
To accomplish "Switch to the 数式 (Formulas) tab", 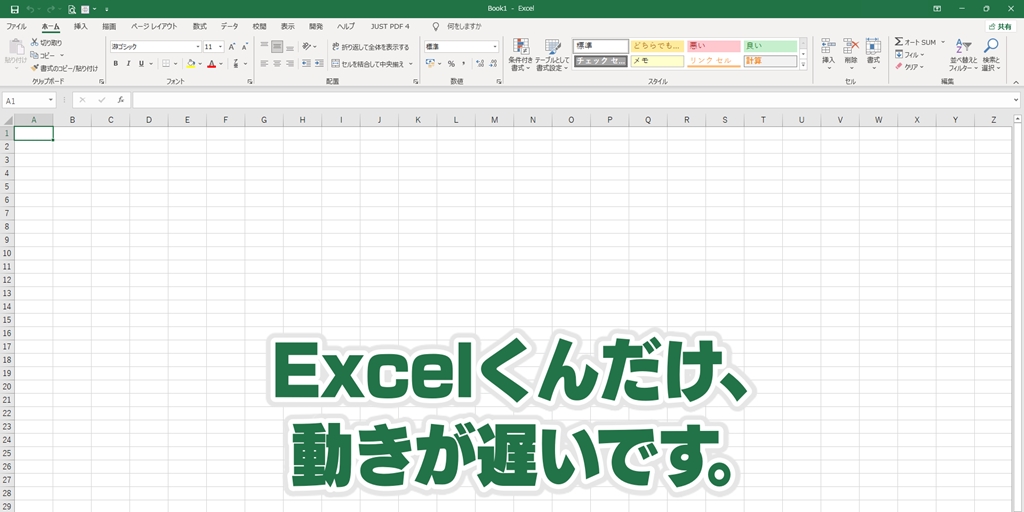I will (x=200, y=27).
